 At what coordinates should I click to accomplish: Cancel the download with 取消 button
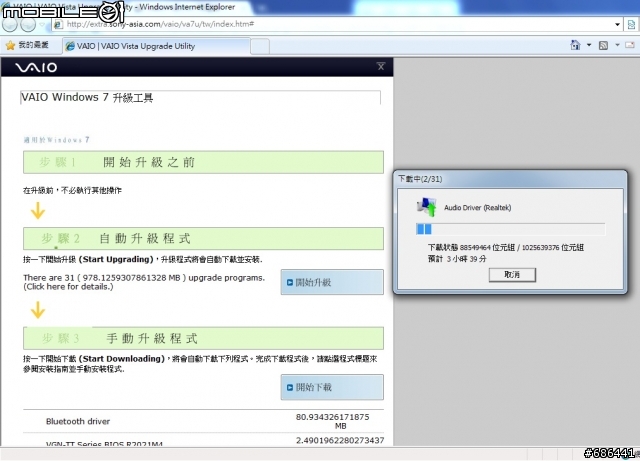coord(512,275)
